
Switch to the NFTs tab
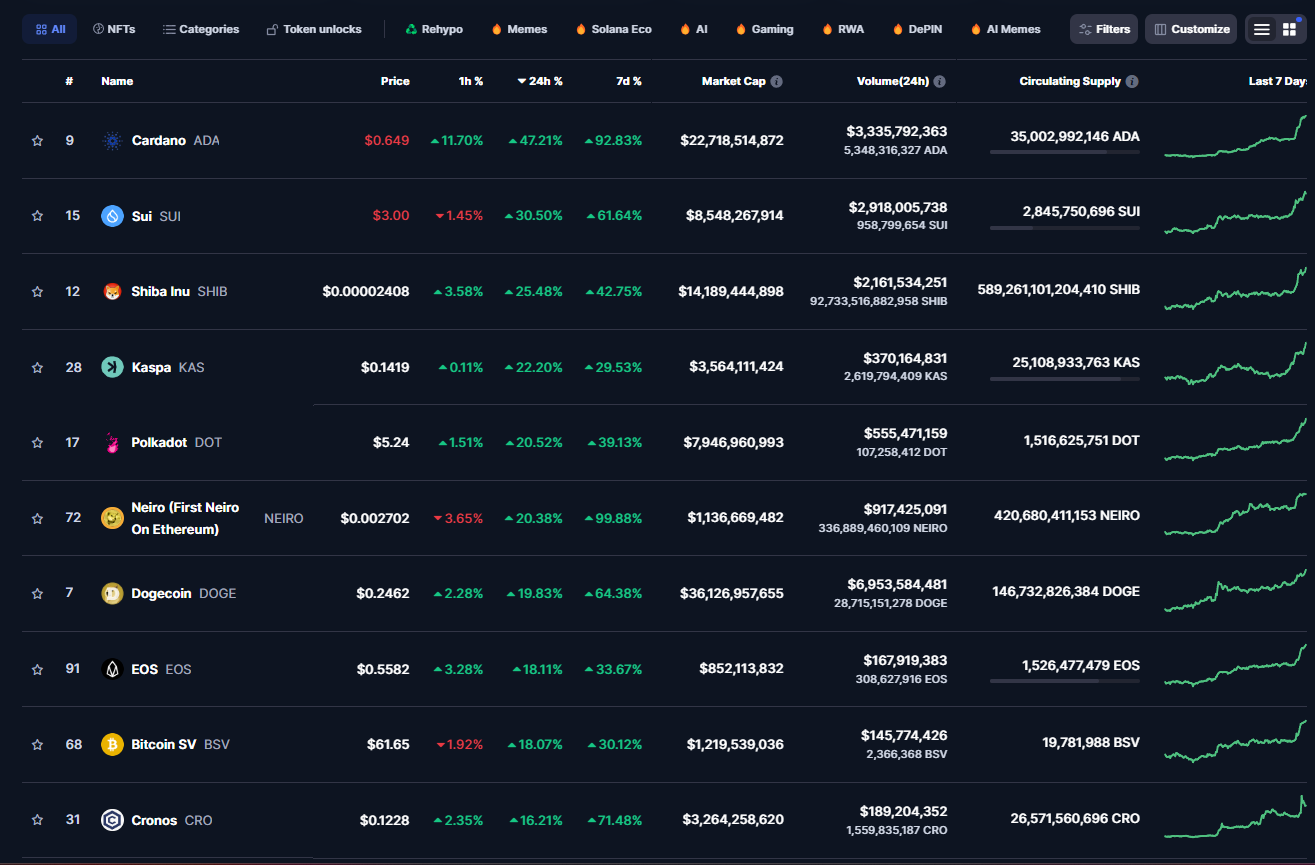(x=113, y=30)
